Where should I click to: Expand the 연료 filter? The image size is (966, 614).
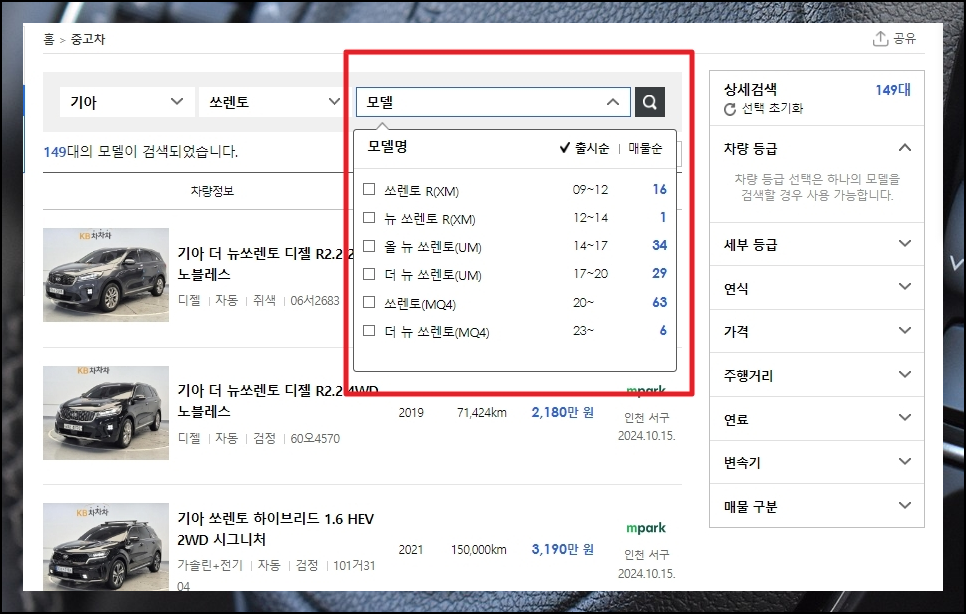click(x=817, y=419)
